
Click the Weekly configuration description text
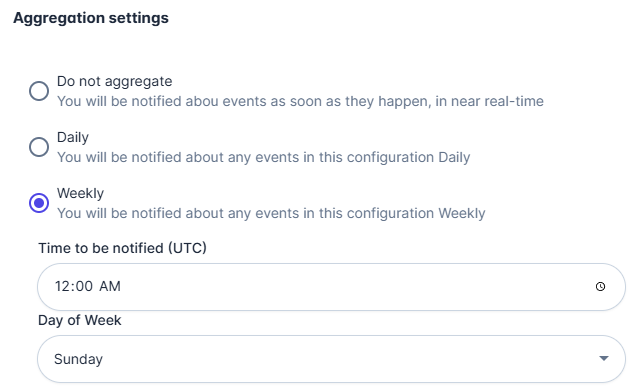[271, 213]
